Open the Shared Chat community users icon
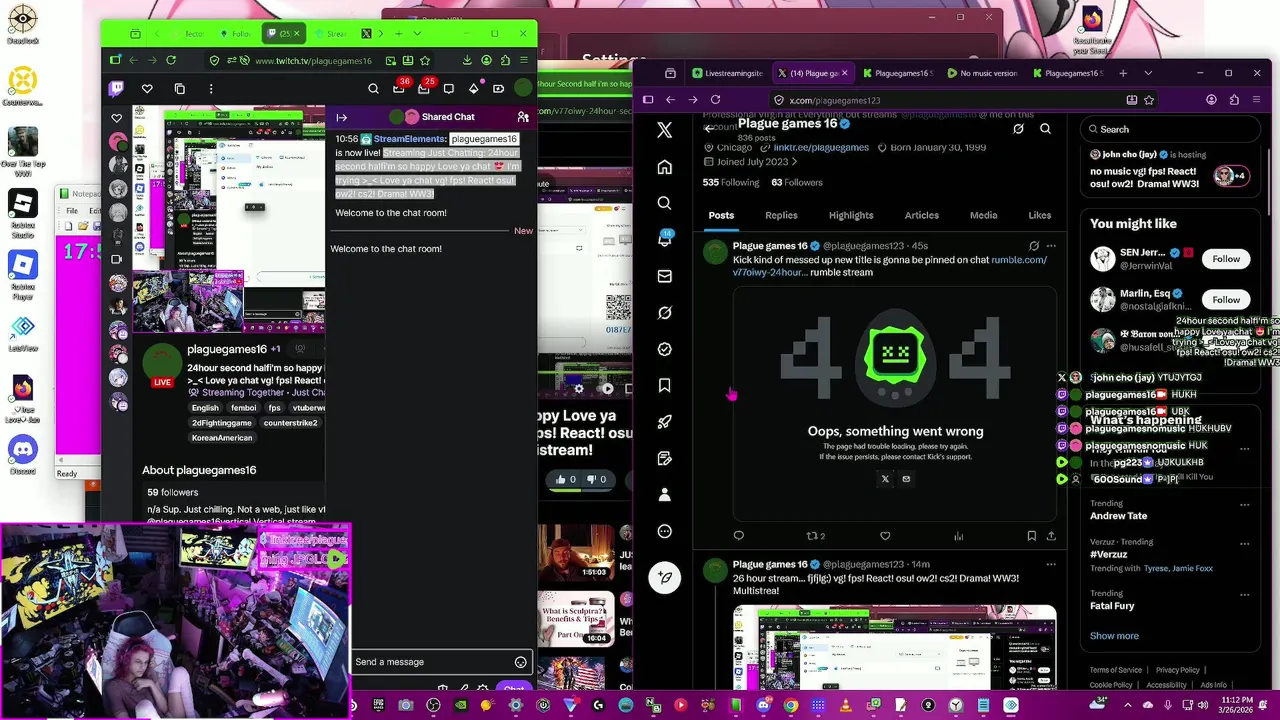Viewport: 1280px width, 720px height. pos(522,117)
